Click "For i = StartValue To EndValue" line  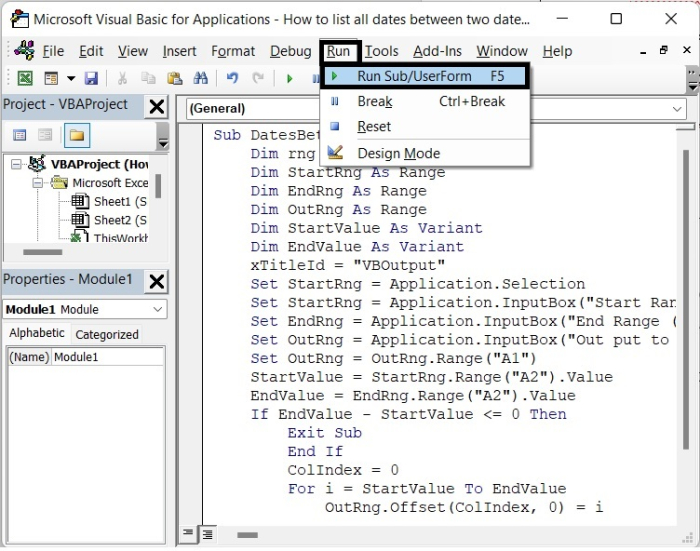pos(427,489)
